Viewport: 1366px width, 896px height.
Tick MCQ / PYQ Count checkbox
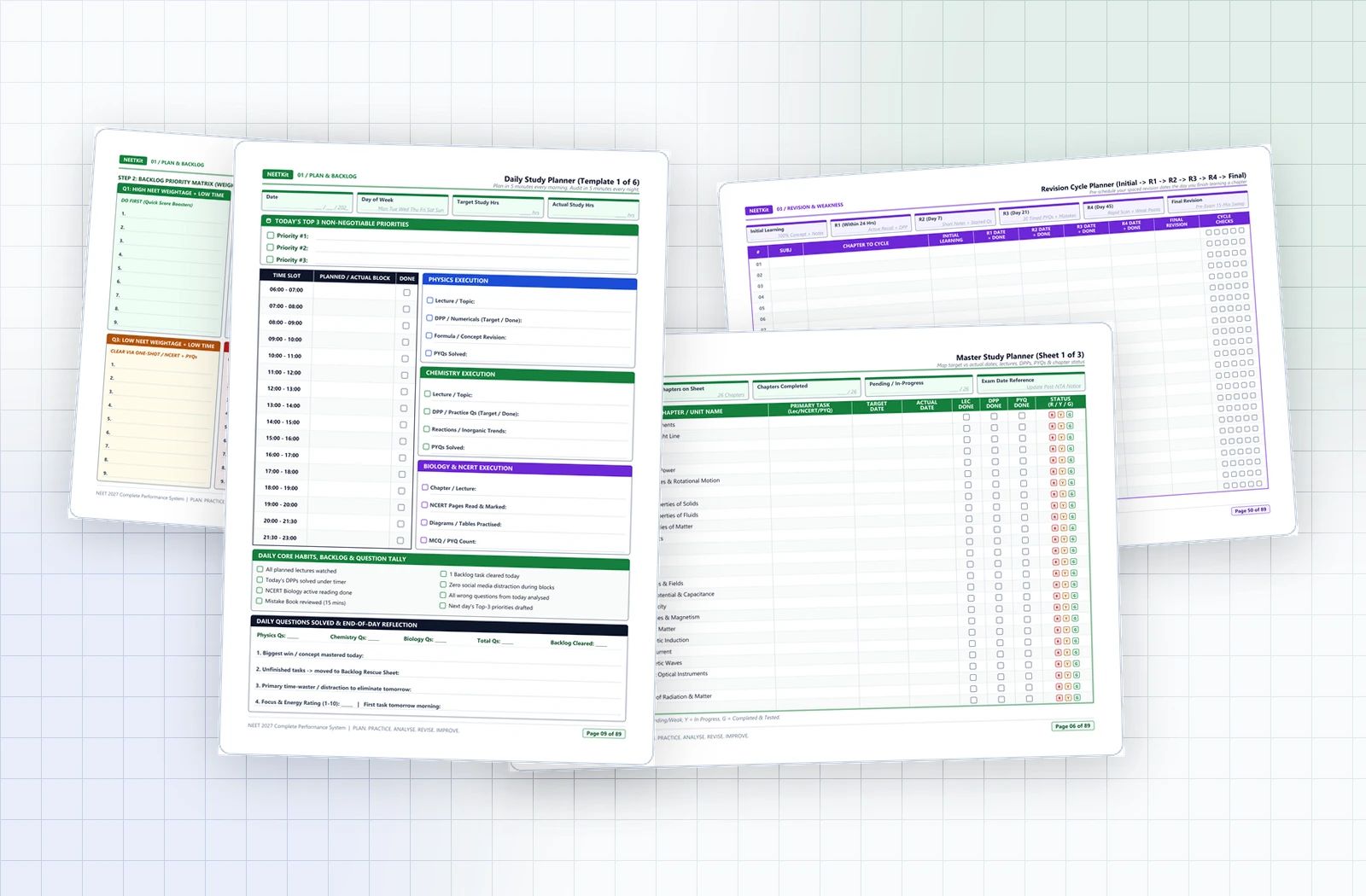(423, 539)
